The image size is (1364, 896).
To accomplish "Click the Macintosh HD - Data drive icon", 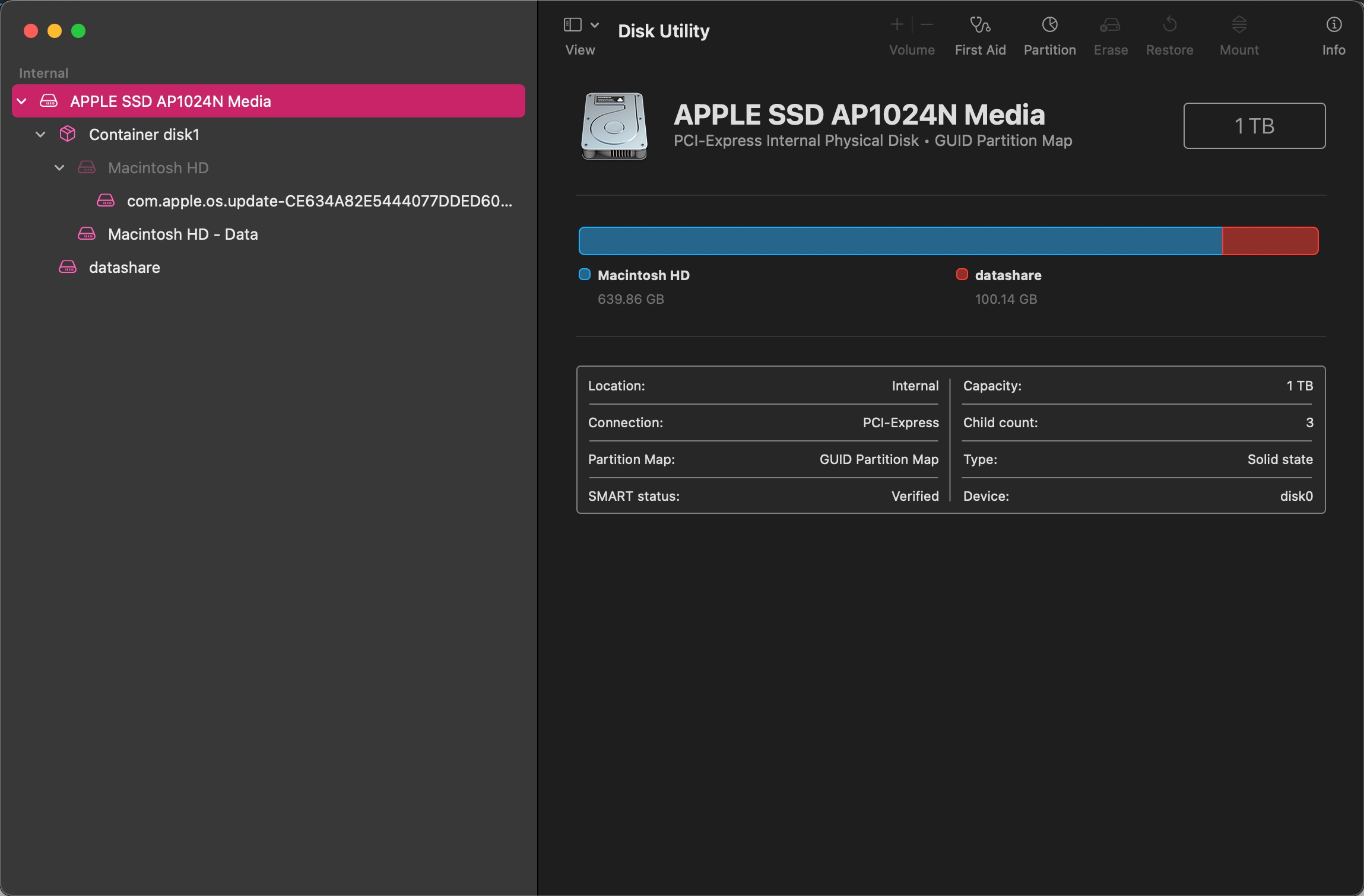I will point(87,234).
